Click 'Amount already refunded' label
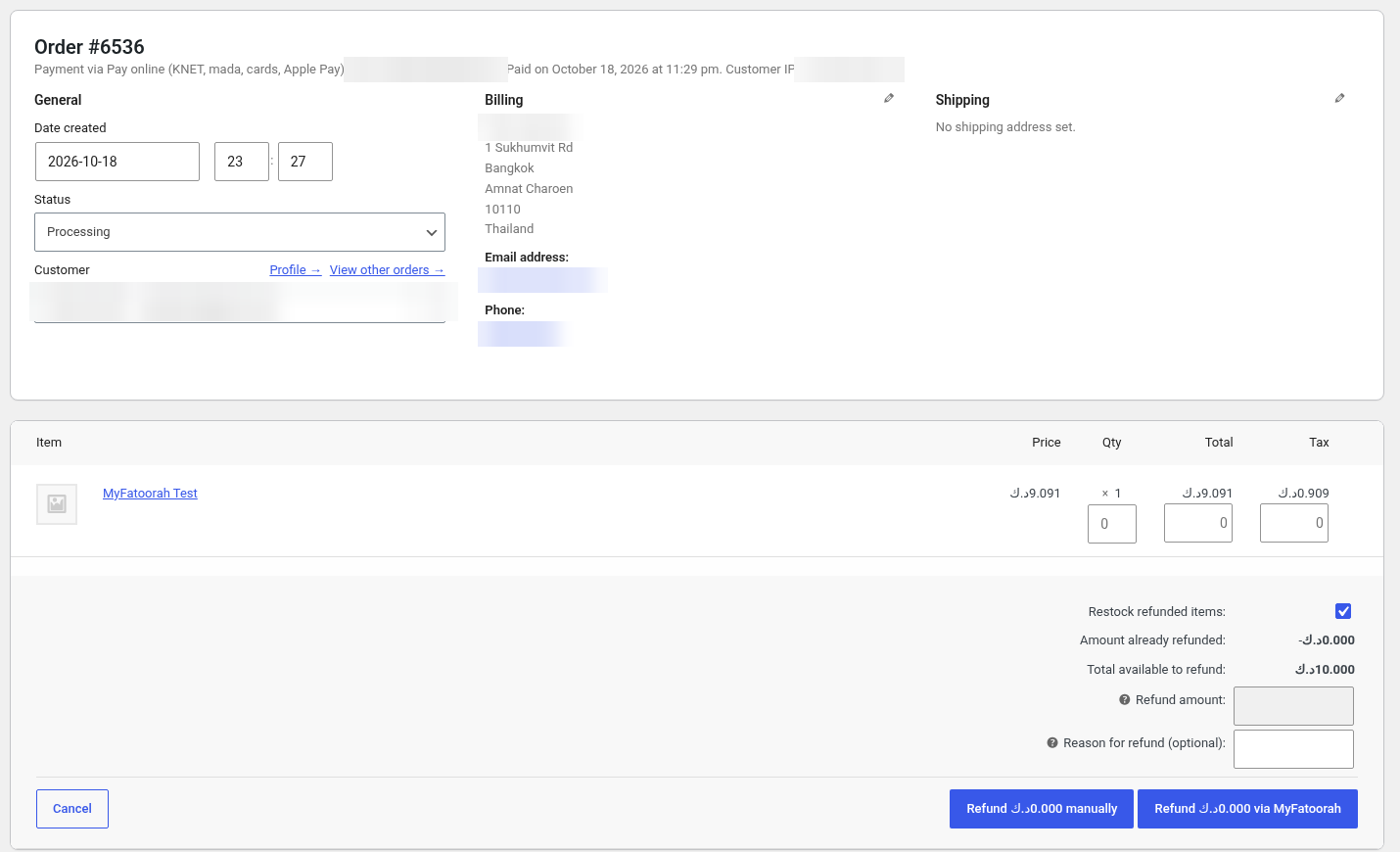1400x852 pixels. point(1152,640)
